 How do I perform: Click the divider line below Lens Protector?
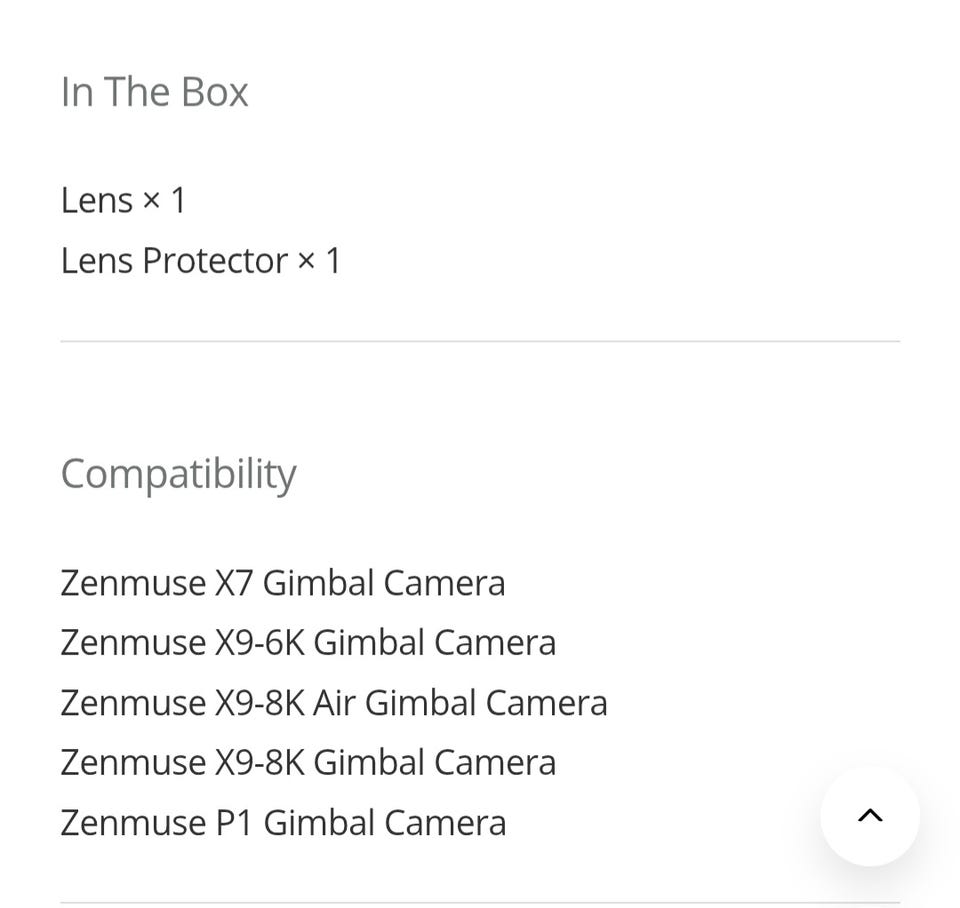pyautogui.click(x=480, y=341)
